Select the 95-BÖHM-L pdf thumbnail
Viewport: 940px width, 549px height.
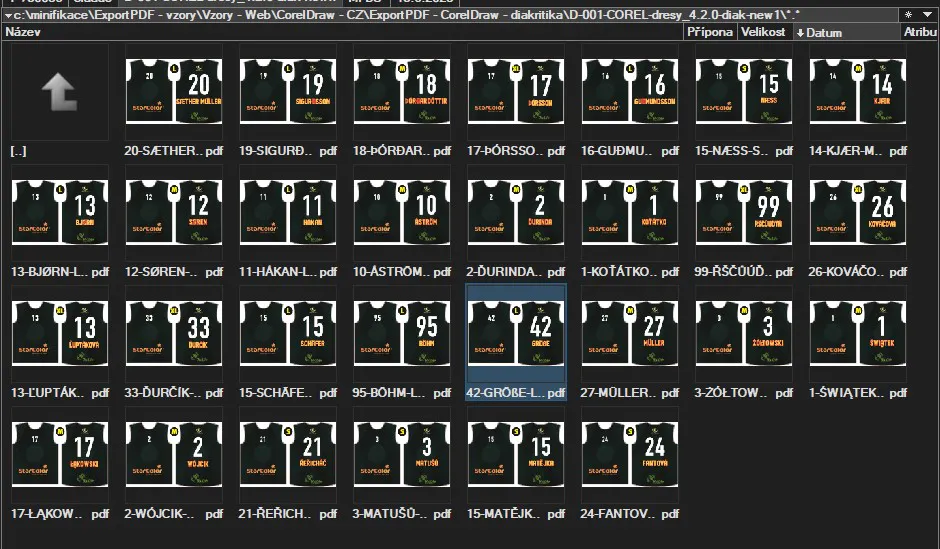pyautogui.click(x=402, y=334)
